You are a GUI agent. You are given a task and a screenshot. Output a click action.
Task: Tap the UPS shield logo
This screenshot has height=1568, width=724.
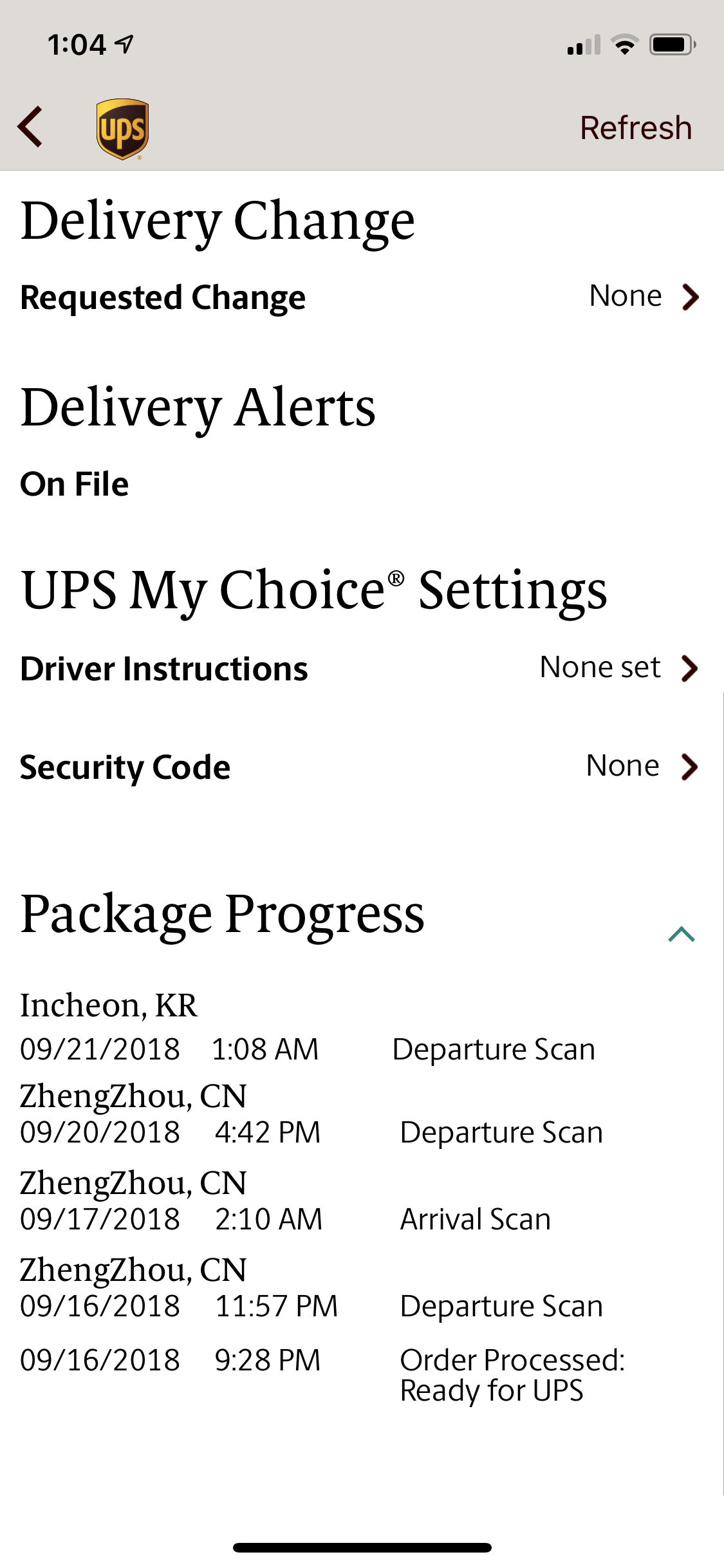(122, 129)
